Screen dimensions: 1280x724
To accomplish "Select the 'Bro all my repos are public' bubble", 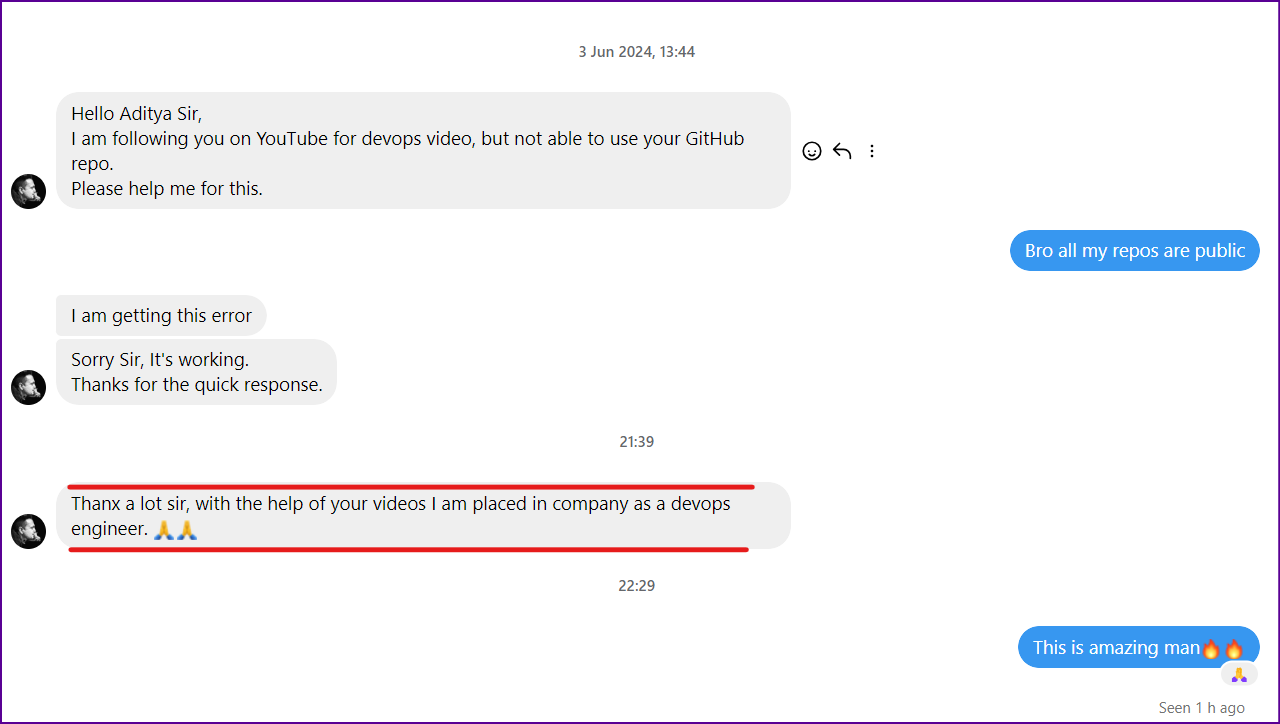I will [1134, 251].
